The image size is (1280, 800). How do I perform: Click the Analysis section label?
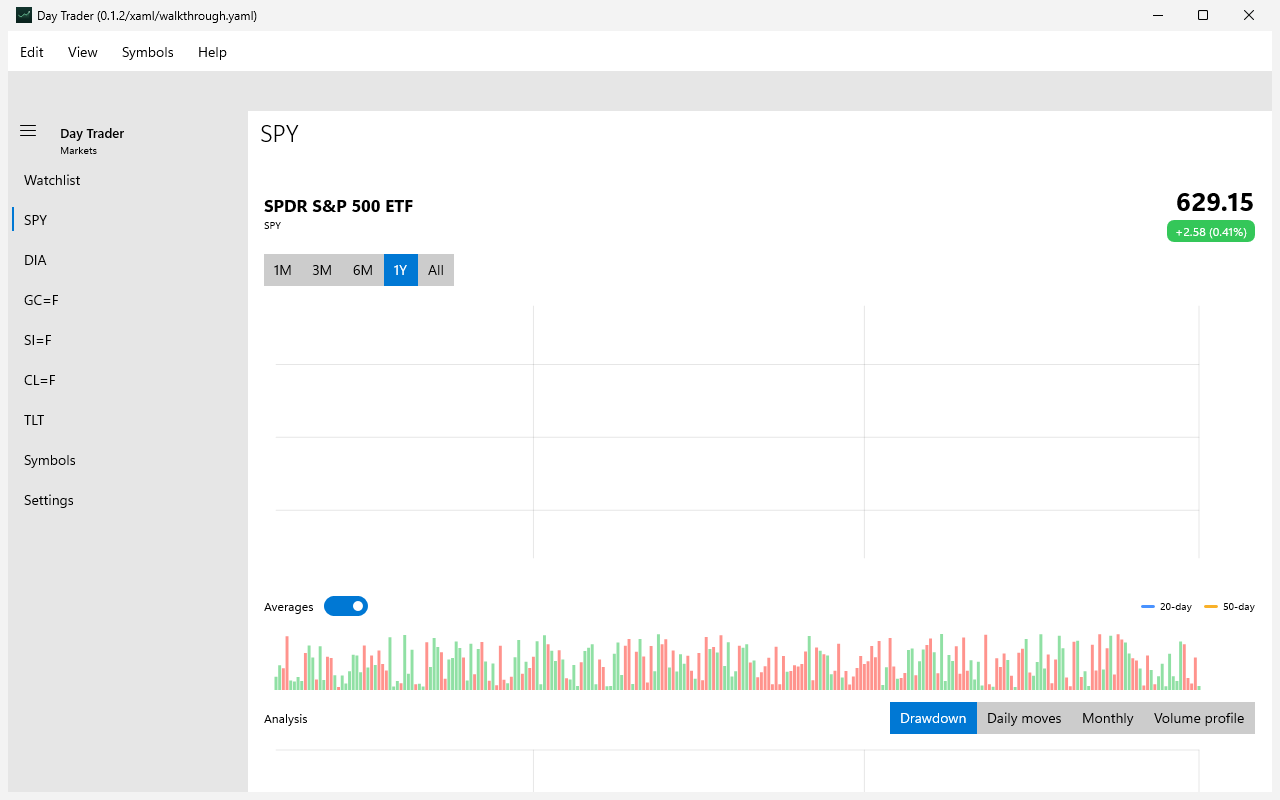(286, 719)
